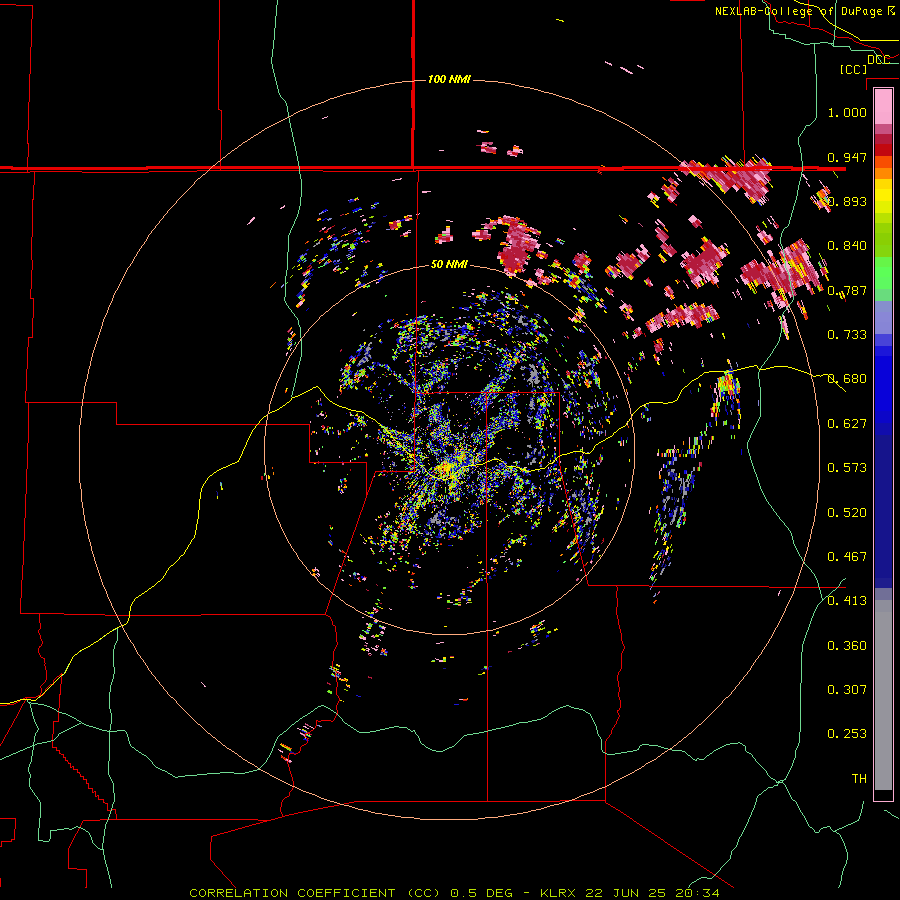
Task: Click the 100 NMI range ring label
Action: point(449,79)
